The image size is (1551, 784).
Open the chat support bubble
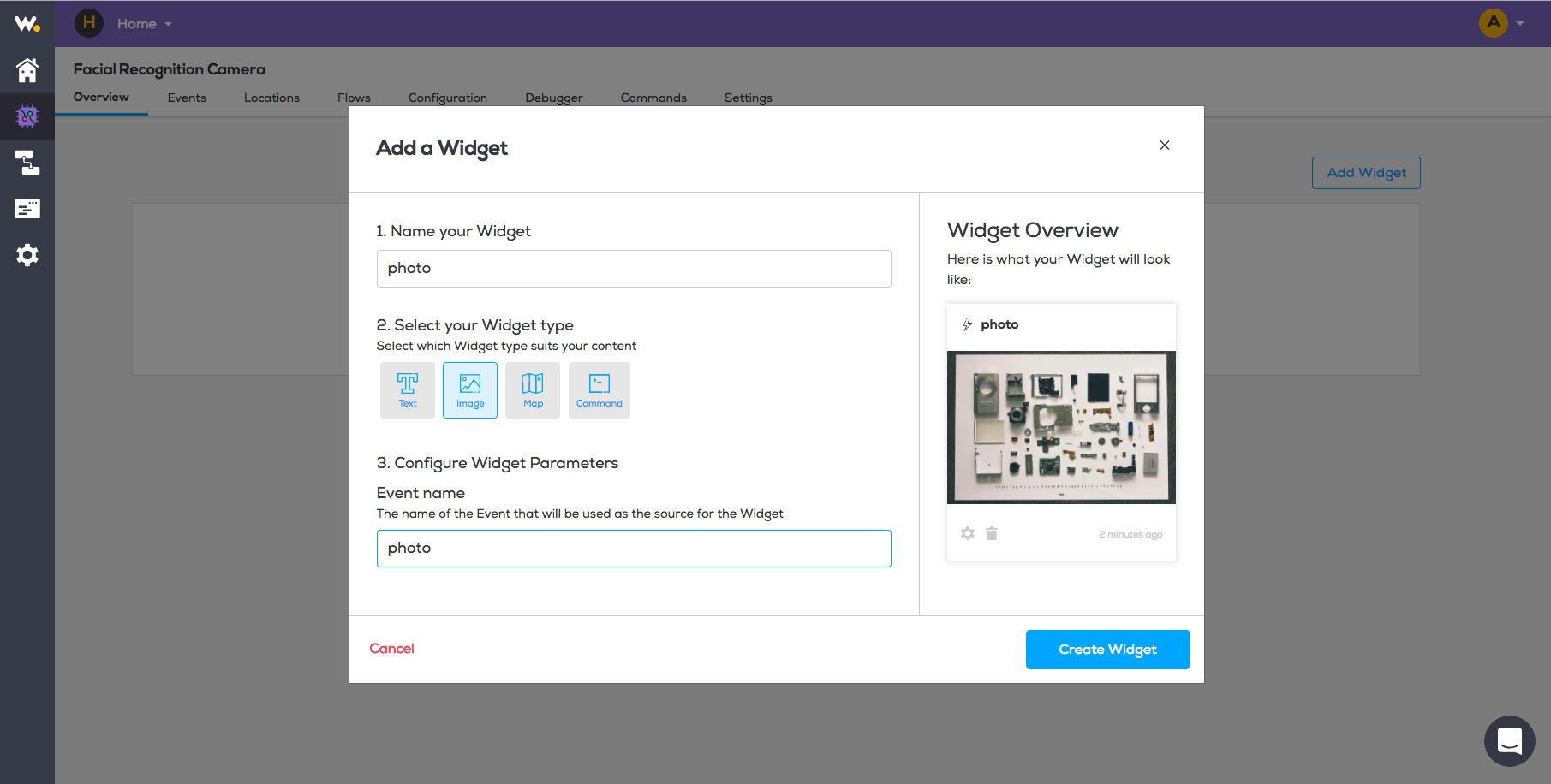(1510, 741)
